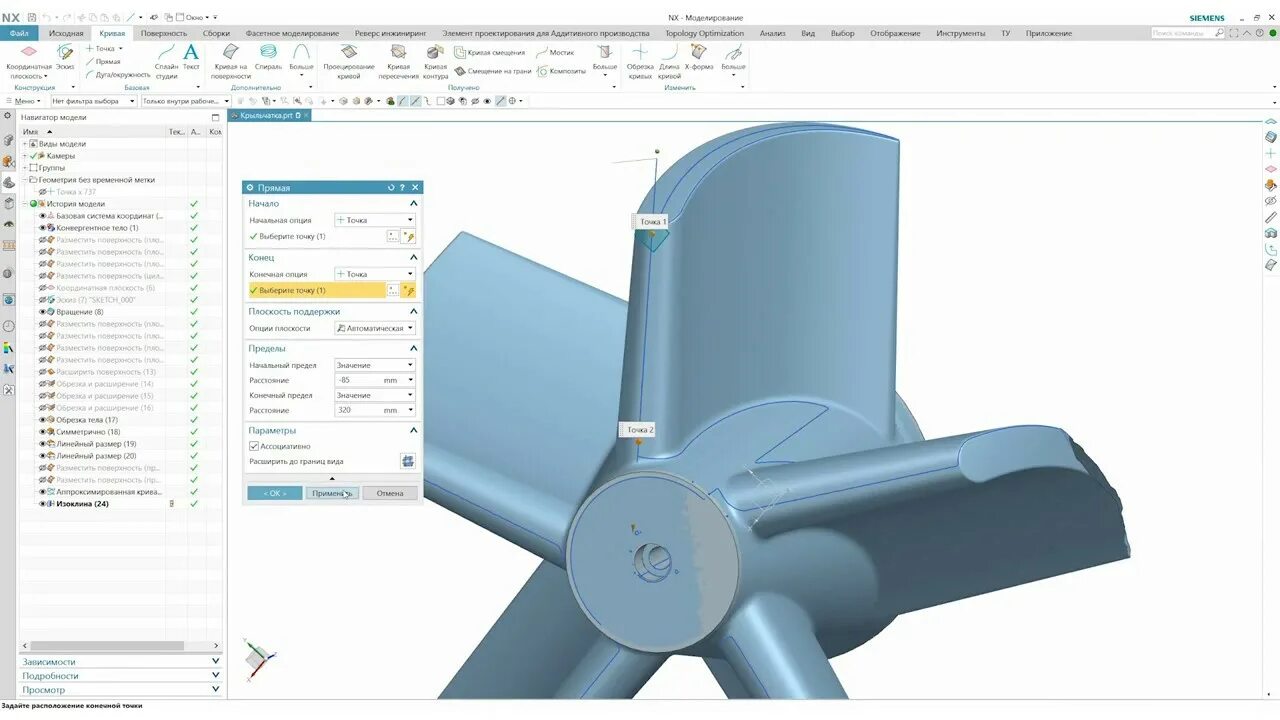Image resolution: width=1280 pixels, height=720 pixels.
Task: Reset the Прямая dialog
Action: [391, 187]
